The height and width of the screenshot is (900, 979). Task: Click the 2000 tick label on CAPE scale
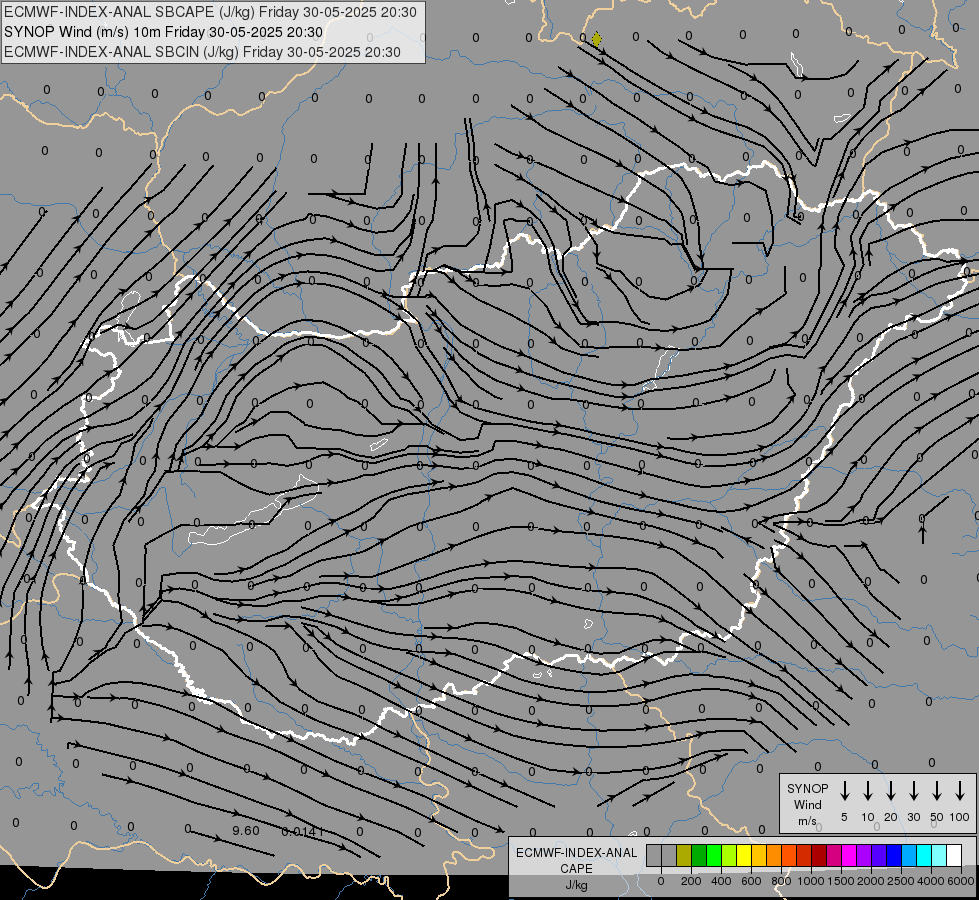(871, 881)
